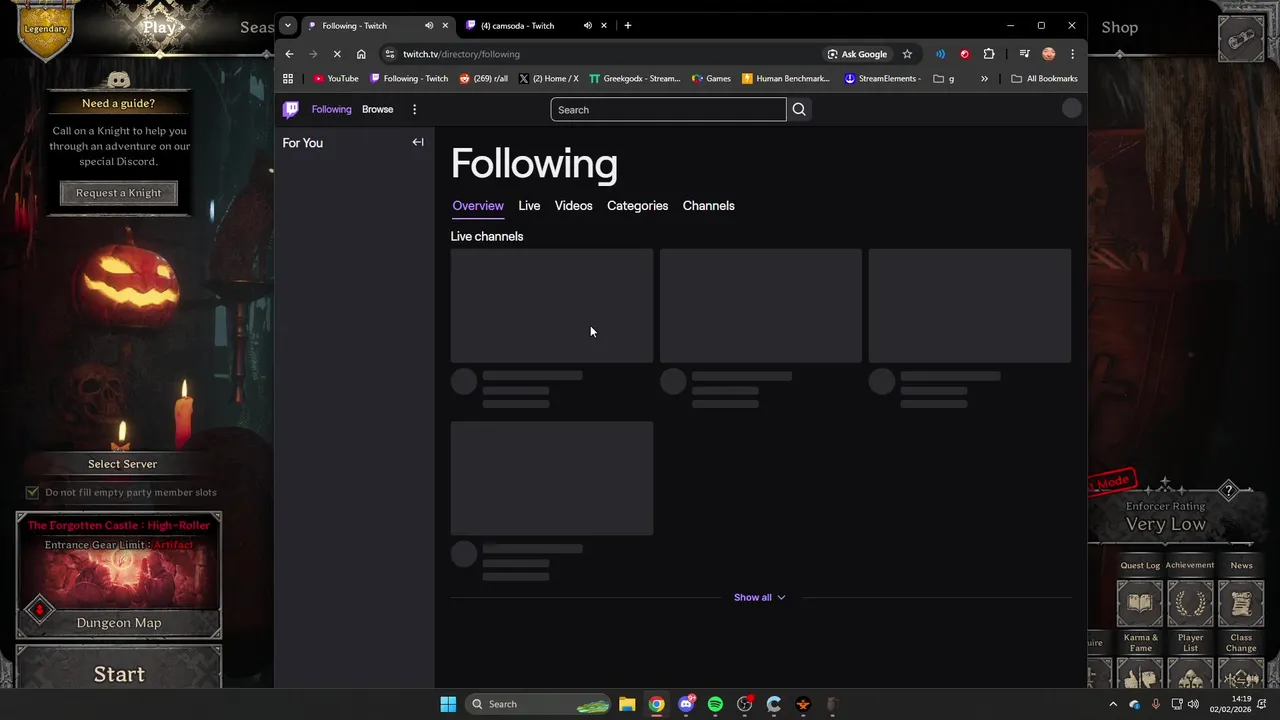View site information icon in address bar
Screen dimensions: 1280x720
pos(390,54)
